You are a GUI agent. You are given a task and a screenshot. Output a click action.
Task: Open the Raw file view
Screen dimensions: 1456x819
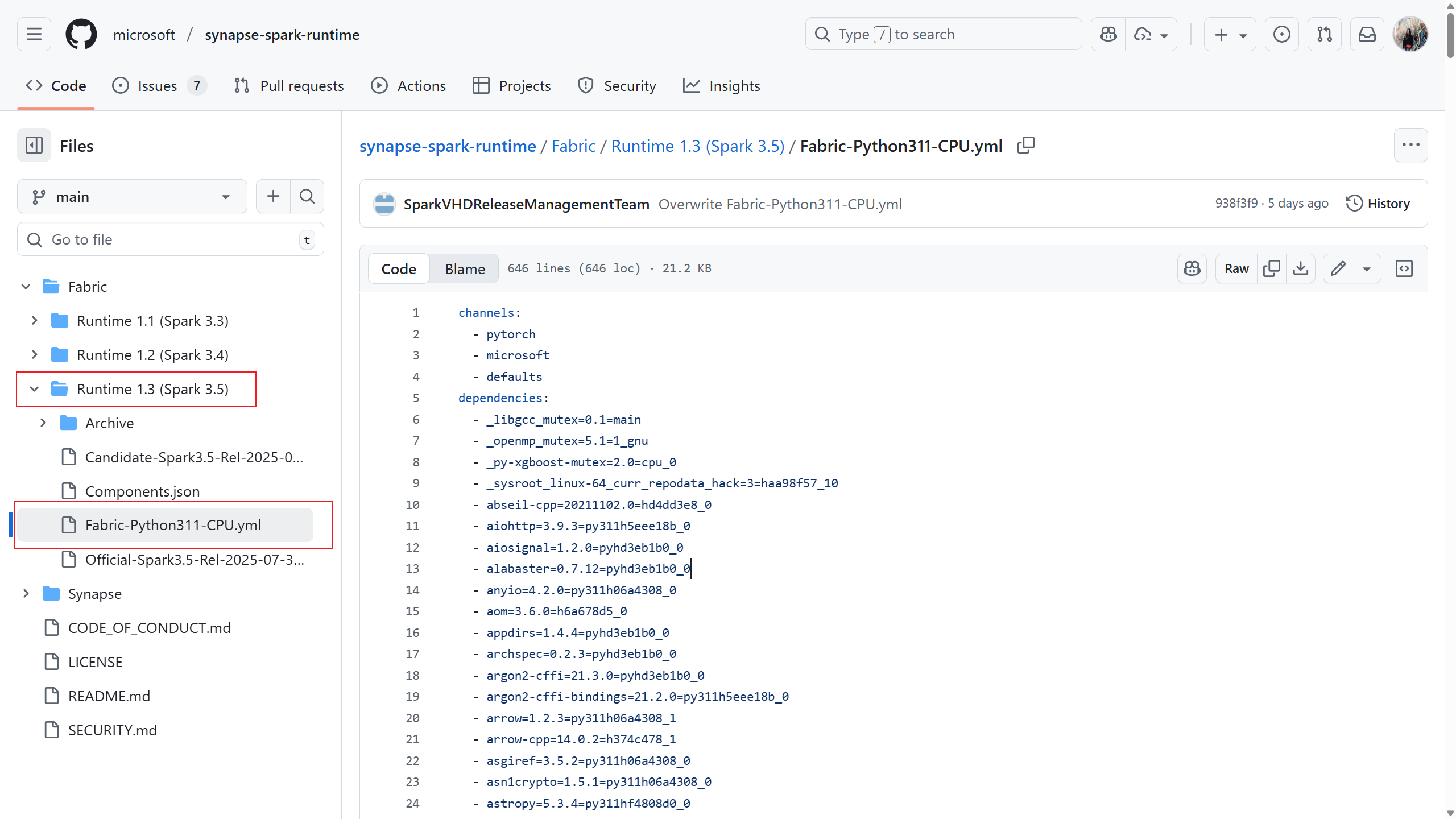coord(1236,268)
